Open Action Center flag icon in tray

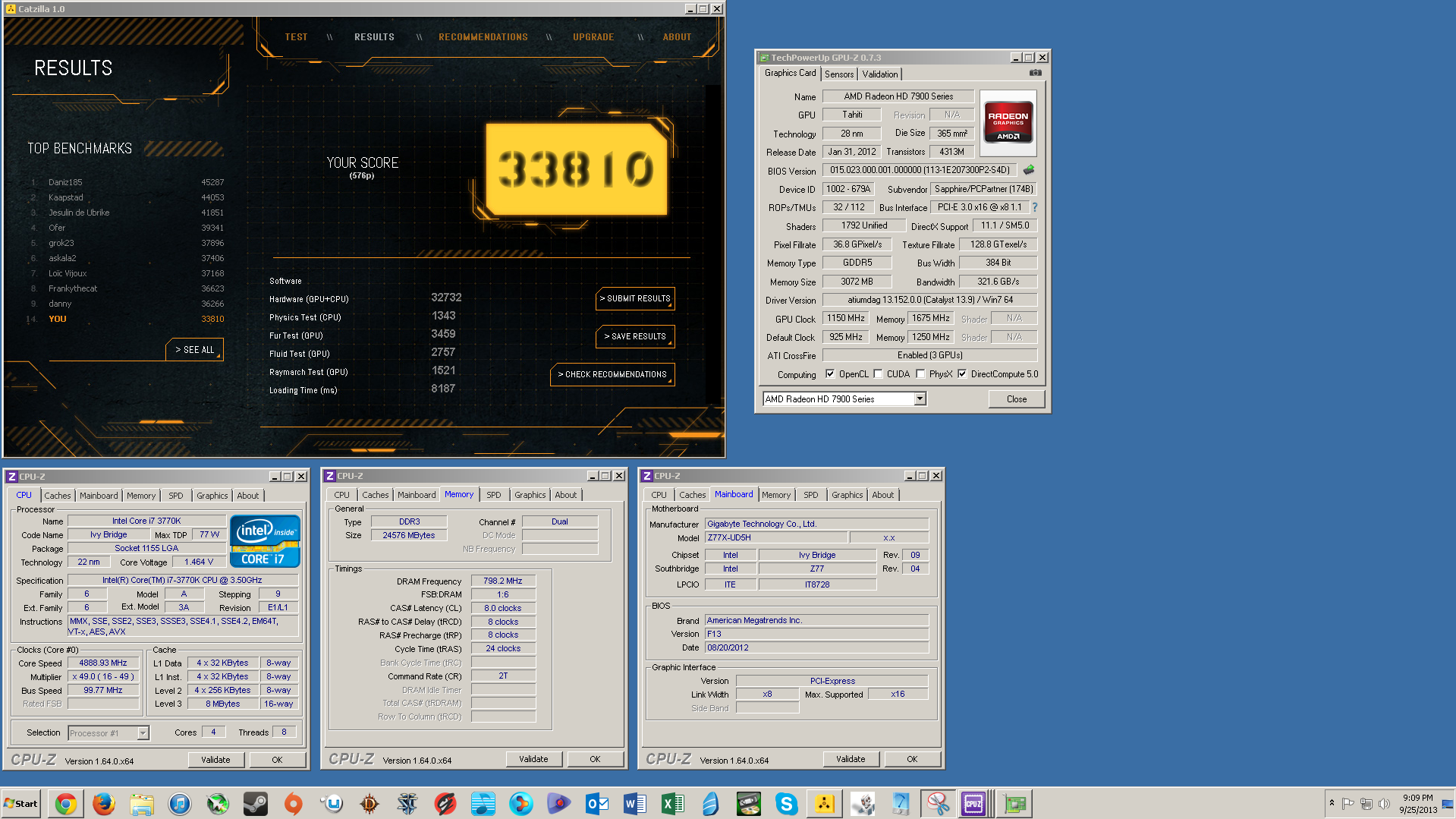[x=1348, y=804]
